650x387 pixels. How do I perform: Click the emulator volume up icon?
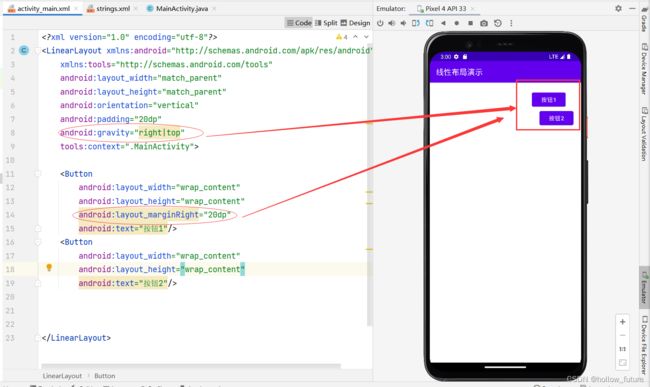pyautogui.click(x=392, y=23)
